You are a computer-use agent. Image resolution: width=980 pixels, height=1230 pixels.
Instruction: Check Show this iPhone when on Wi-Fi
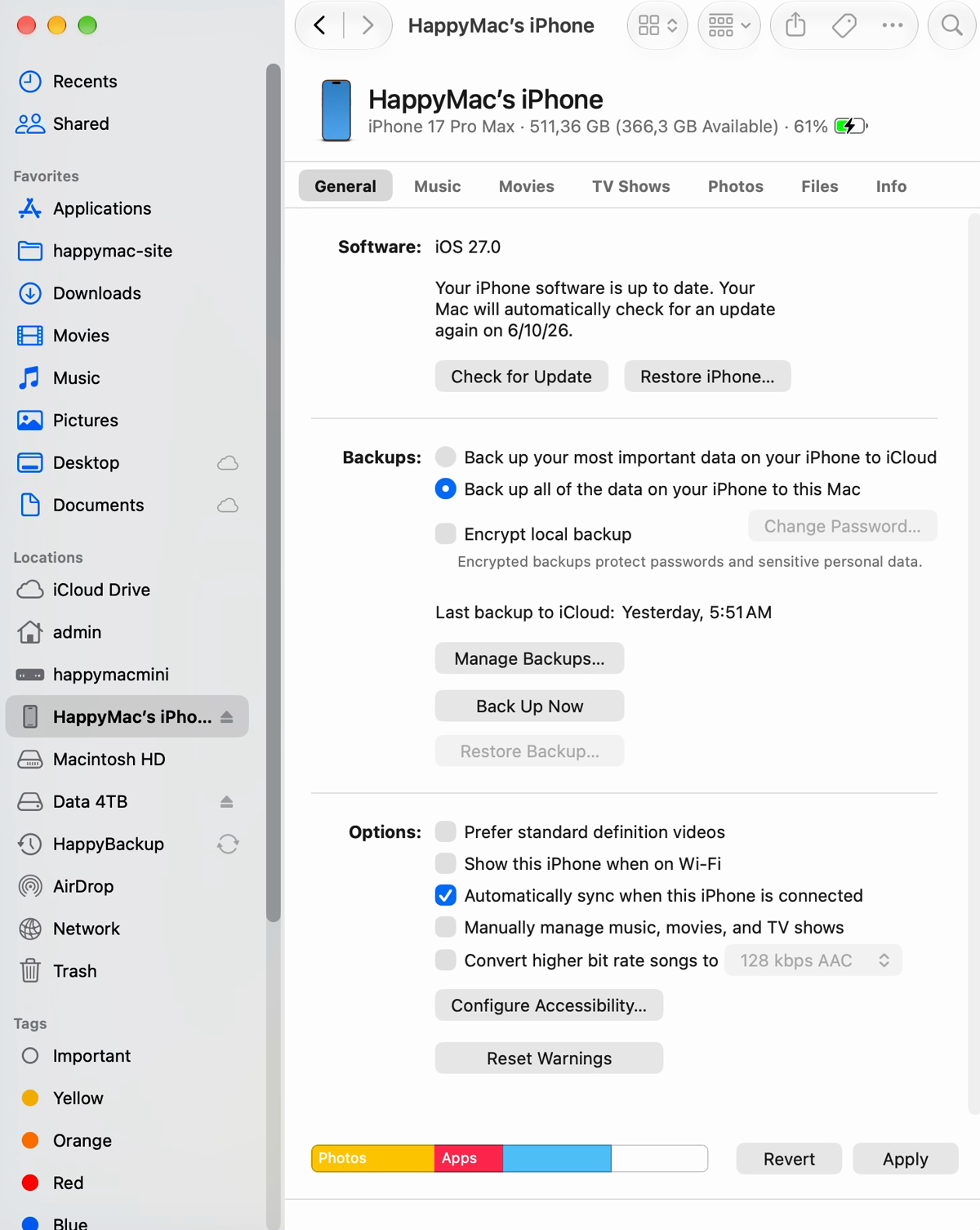[x=446, y=864]
